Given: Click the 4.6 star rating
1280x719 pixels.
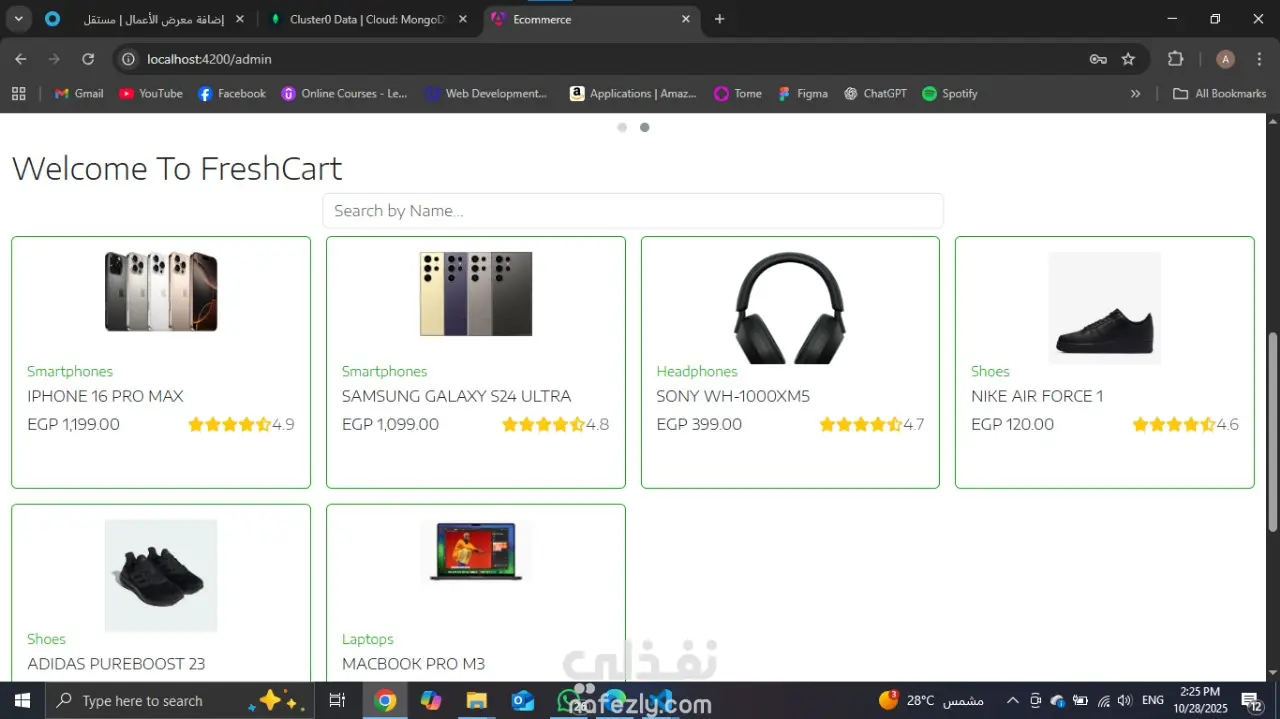Looking at the screenshot, I should [x=1185, y=424].
